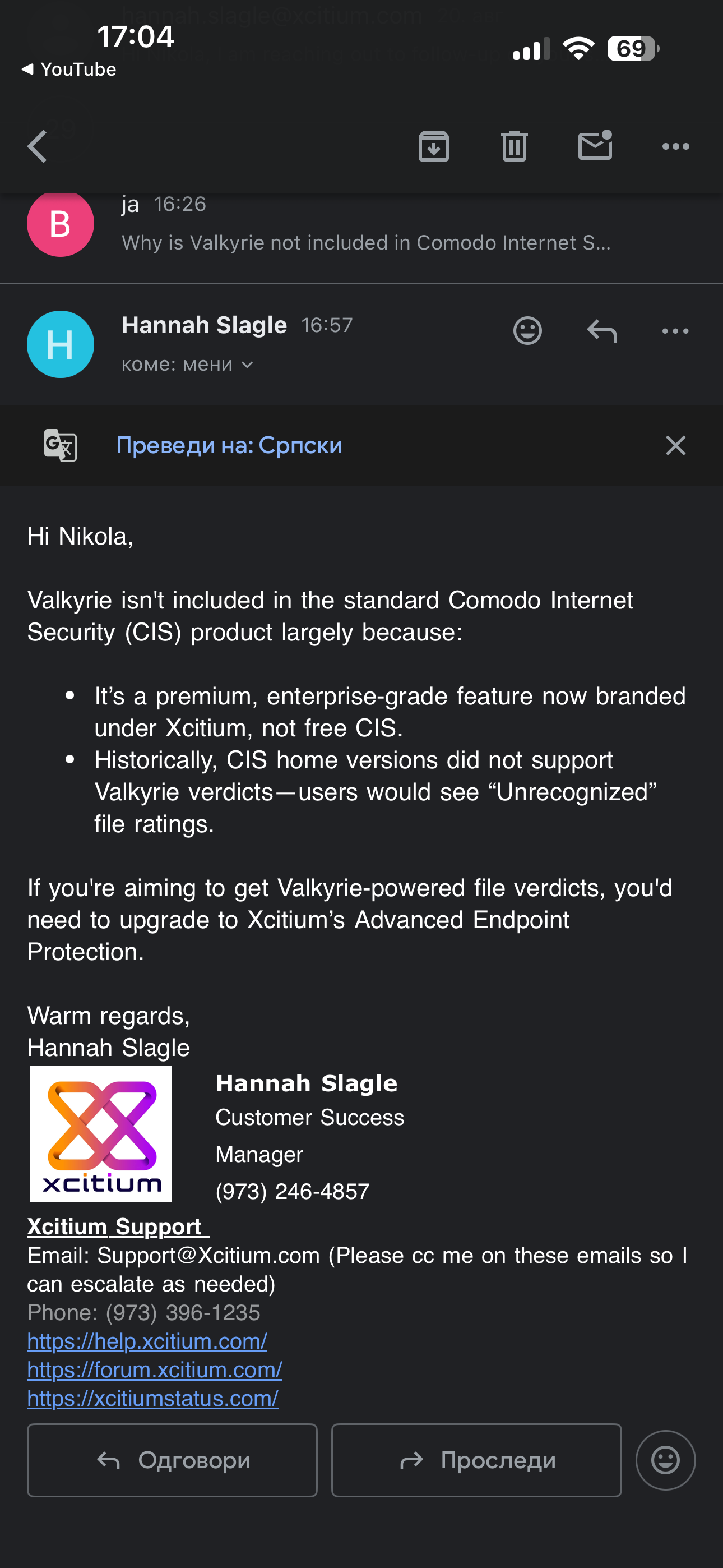Image resolution: width=723 pixels, height=1568 pixels.
Task: Tap the back arrow to inbox
Action: [38, 147]
